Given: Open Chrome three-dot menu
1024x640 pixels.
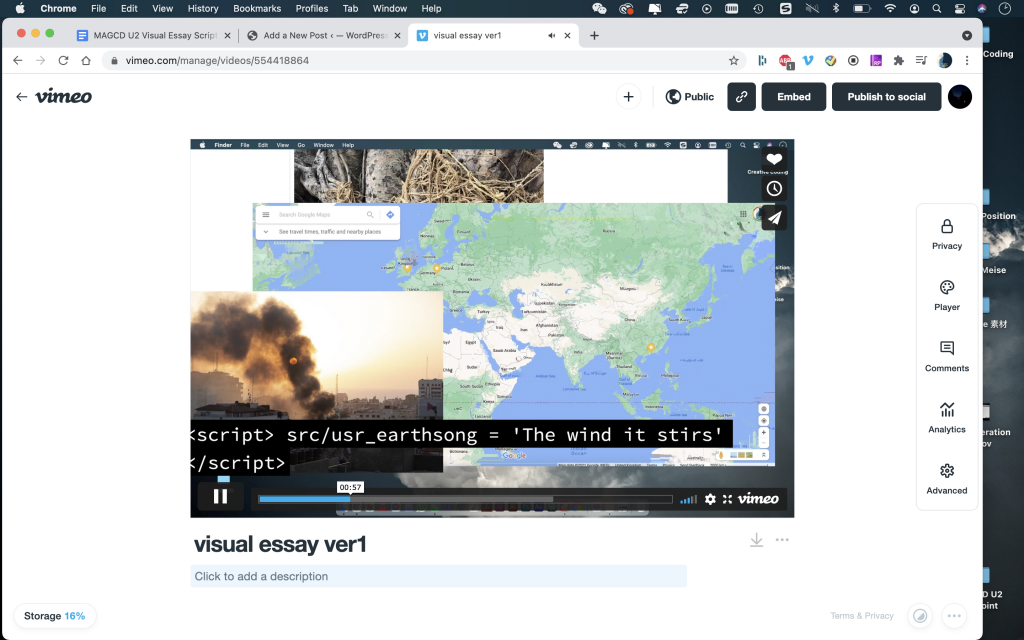Looking at the screenshot, I should pyautogui.click(x=967, y=60).
